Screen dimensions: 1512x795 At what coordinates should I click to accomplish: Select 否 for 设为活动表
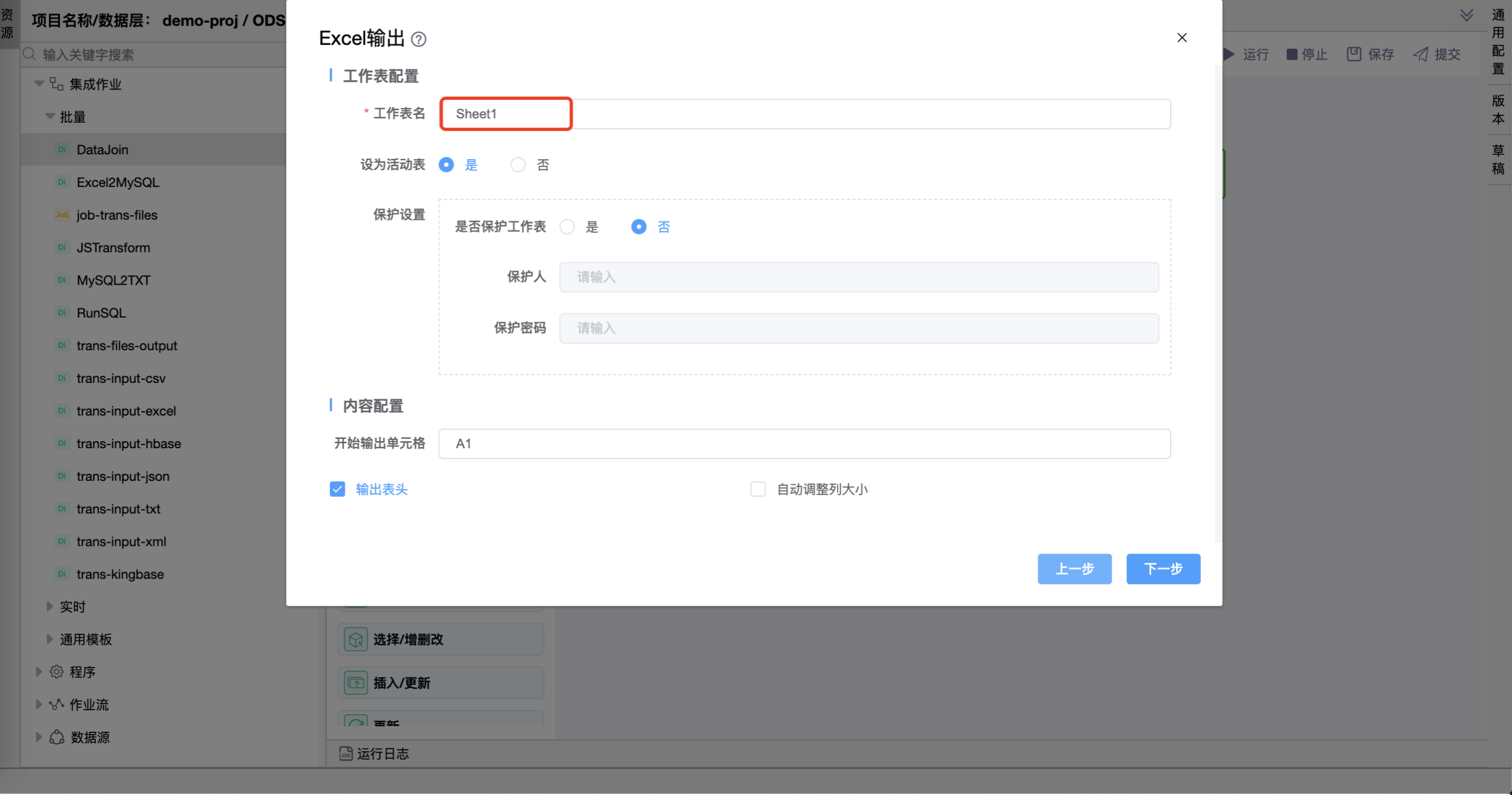(x=518, y=165)
